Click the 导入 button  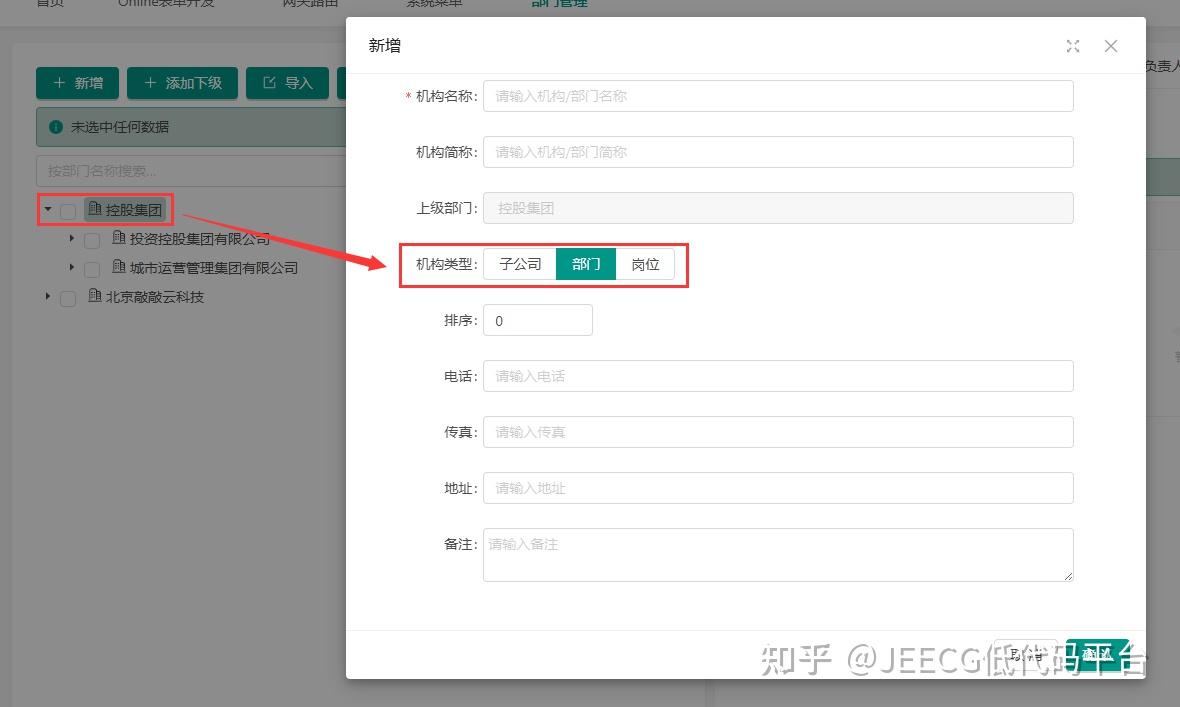287,83
